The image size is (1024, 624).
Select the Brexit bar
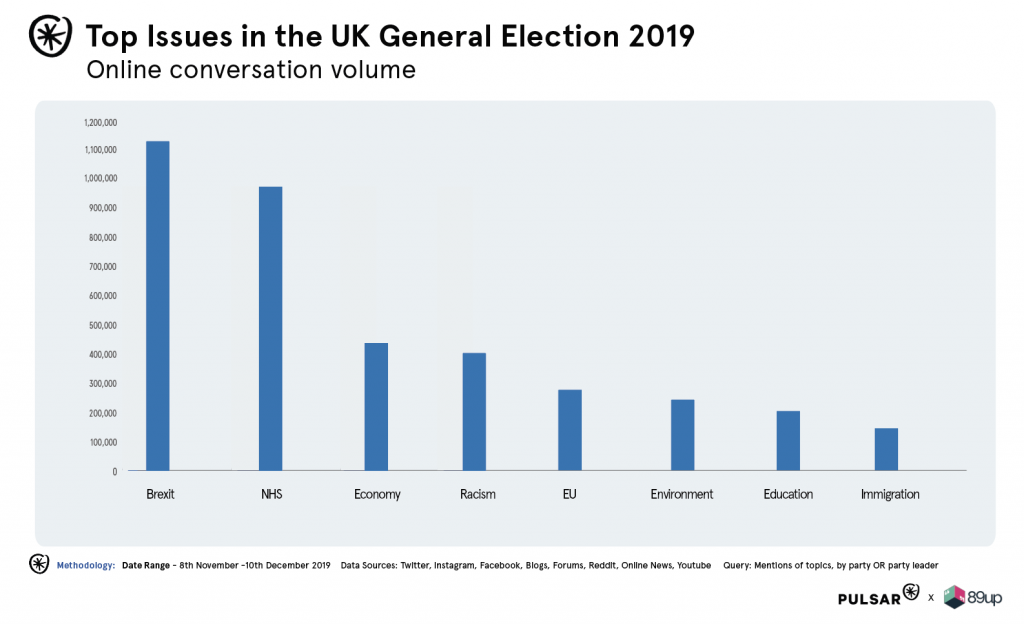(157, 305)
